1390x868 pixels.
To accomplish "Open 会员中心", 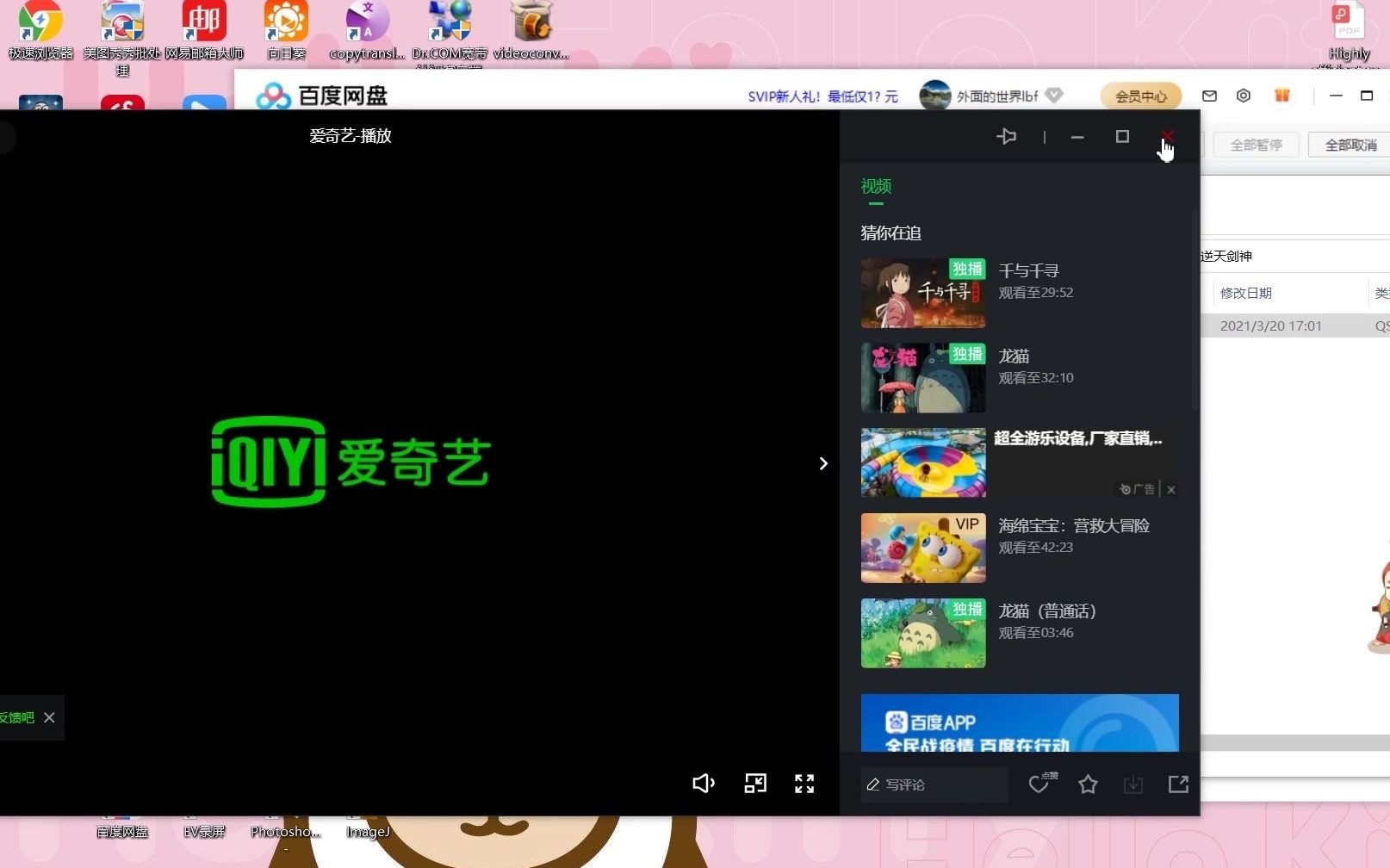I will [x=1140, y=96].
